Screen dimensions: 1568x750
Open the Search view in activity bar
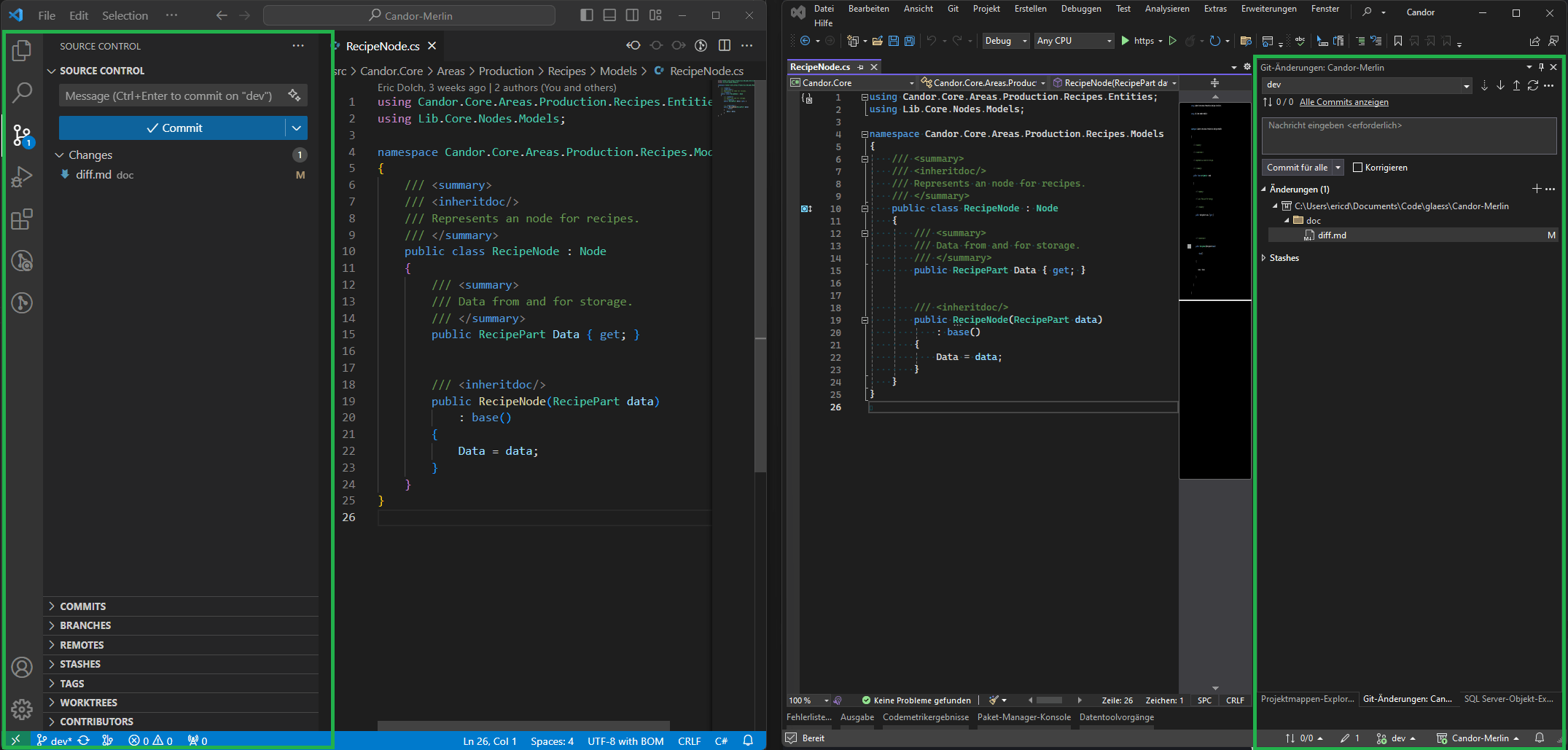pos(22,93)
